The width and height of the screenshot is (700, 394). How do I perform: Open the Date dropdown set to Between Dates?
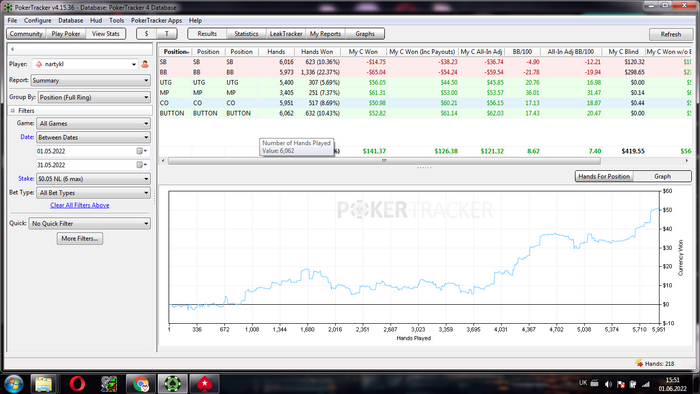tap(94, 137)
